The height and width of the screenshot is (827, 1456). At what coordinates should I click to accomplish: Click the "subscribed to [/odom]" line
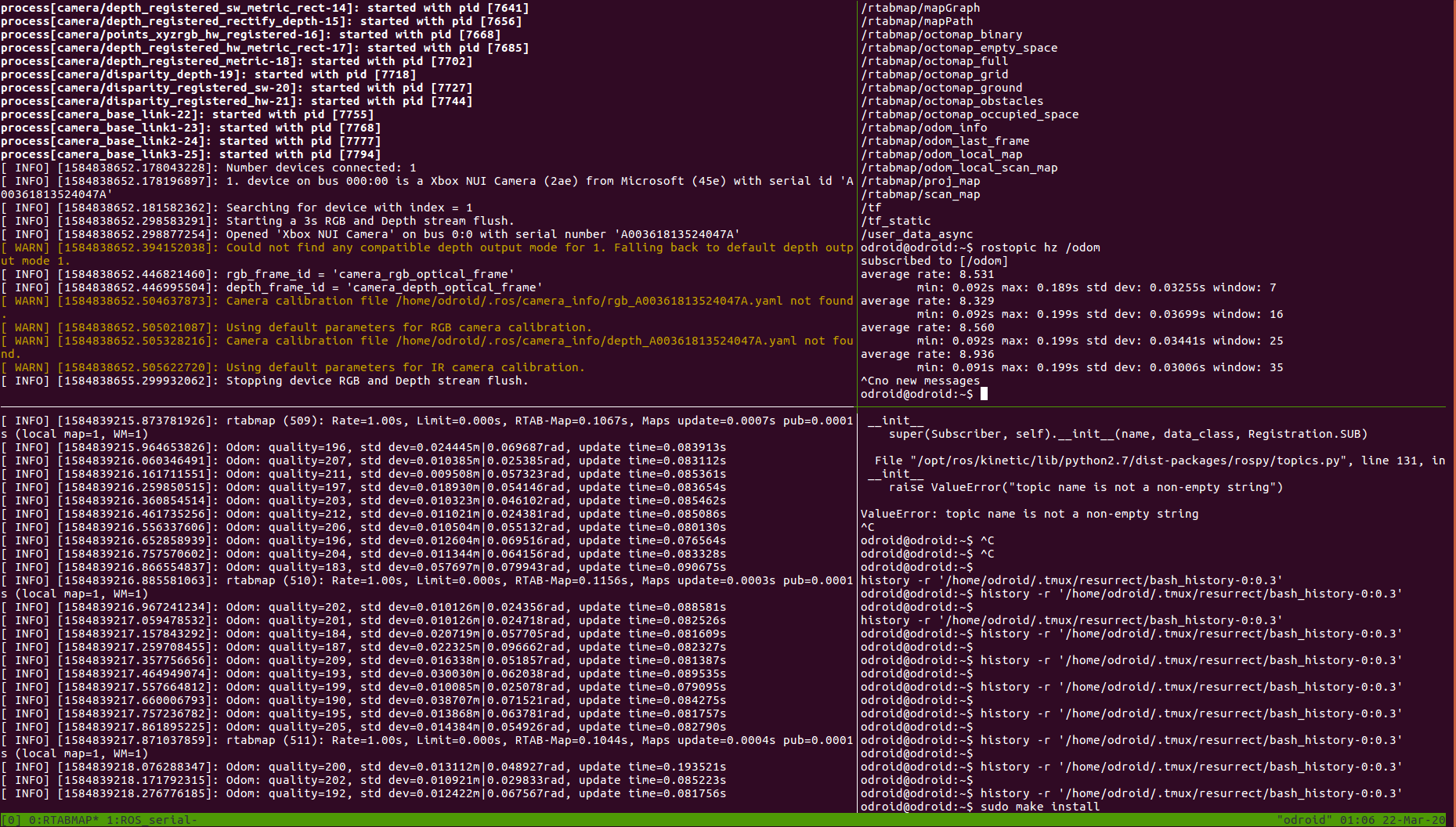[934, 261]
